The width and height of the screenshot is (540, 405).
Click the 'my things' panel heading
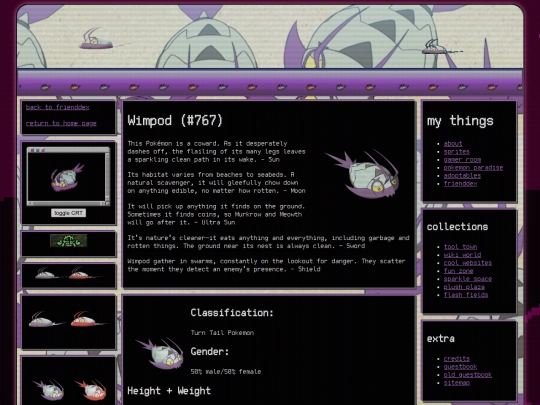point(460,121)
